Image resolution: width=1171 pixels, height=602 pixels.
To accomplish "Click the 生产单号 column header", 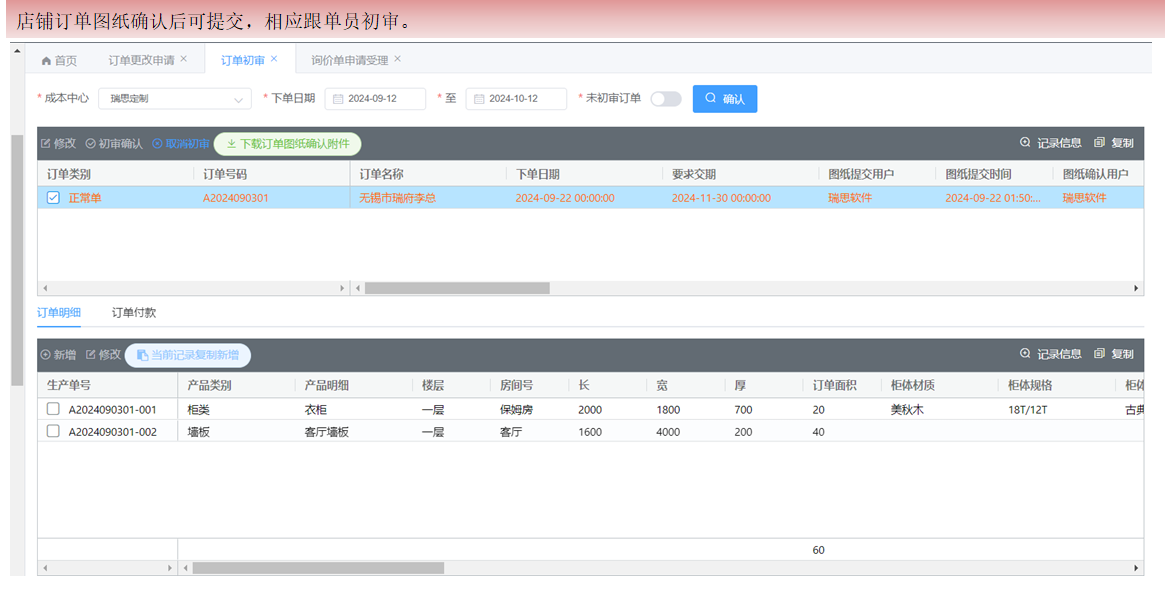I will click(x=69, y=385).
